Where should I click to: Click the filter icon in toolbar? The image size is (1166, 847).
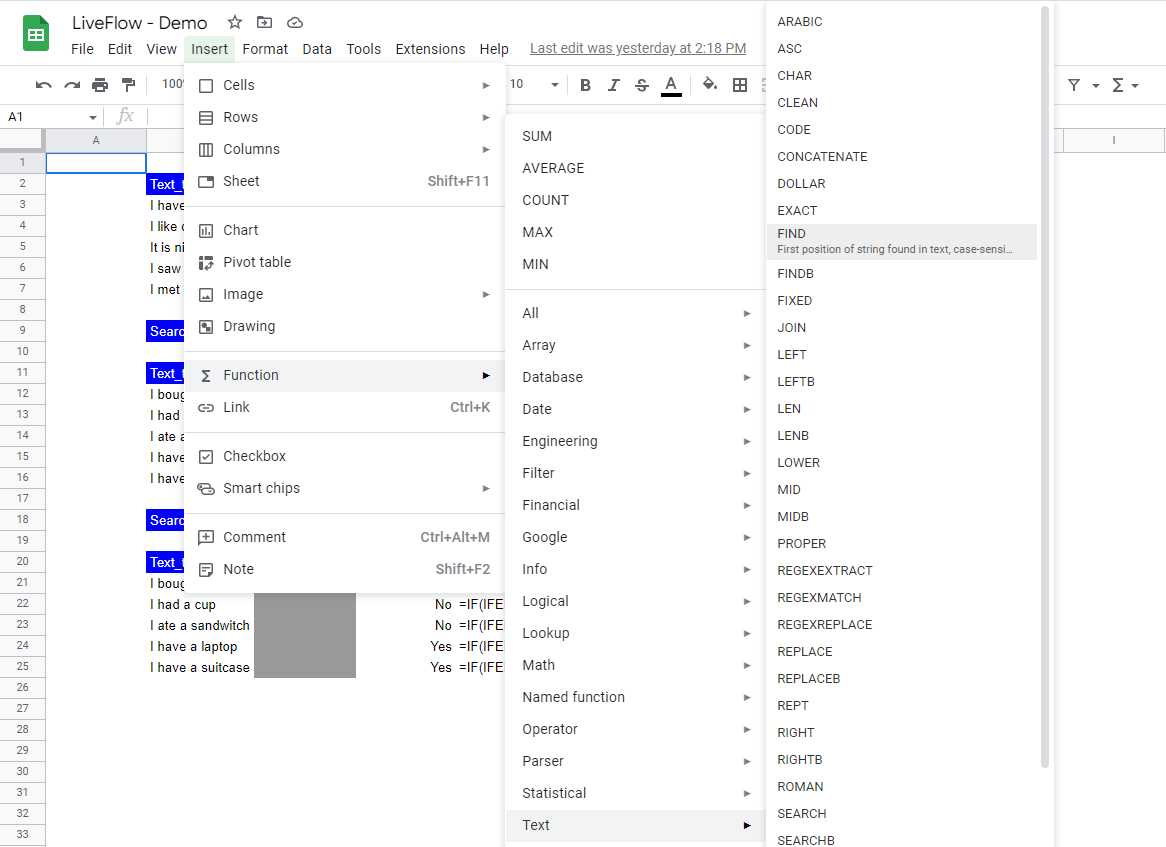[x=1074, y=85]
